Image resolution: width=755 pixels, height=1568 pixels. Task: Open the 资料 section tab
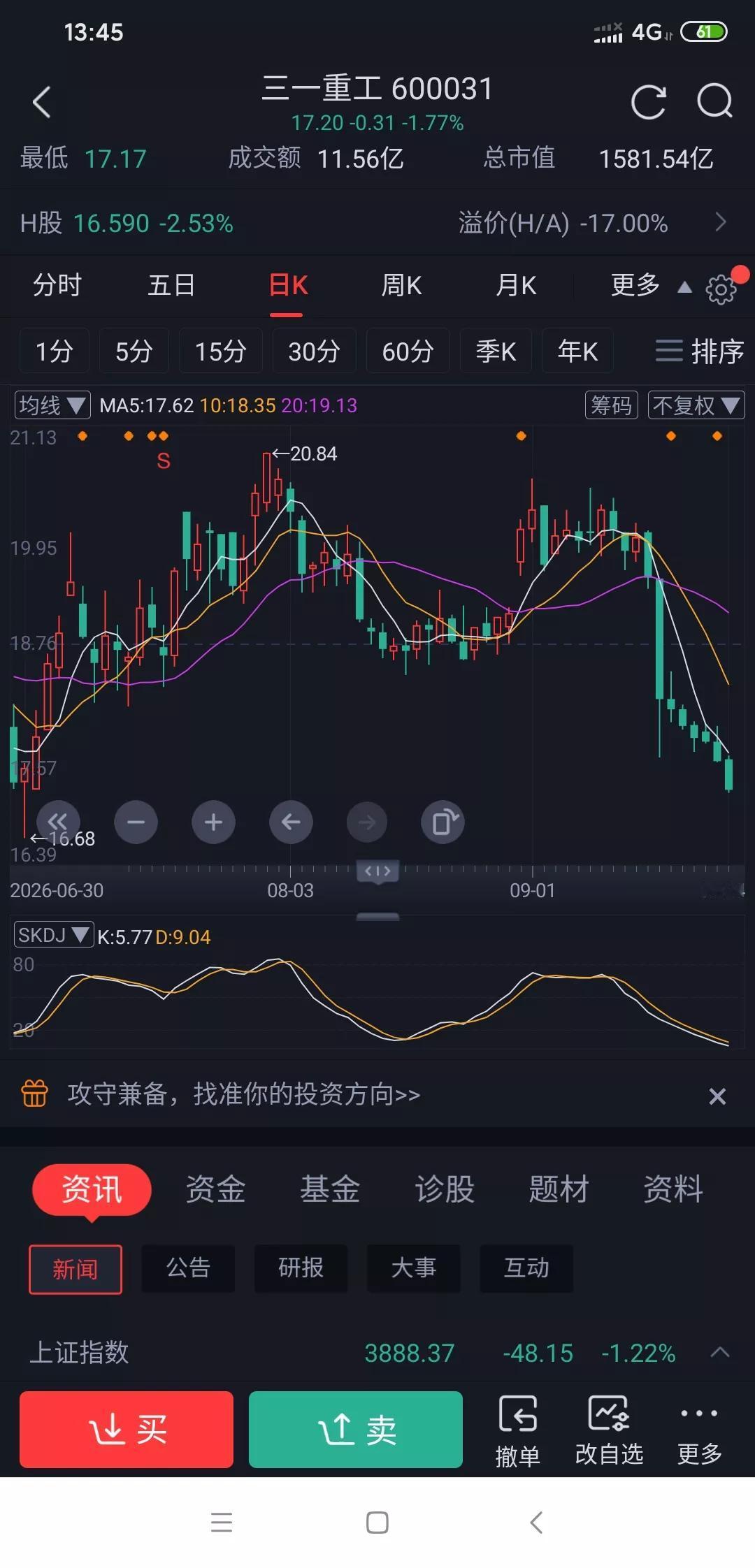673,1189
